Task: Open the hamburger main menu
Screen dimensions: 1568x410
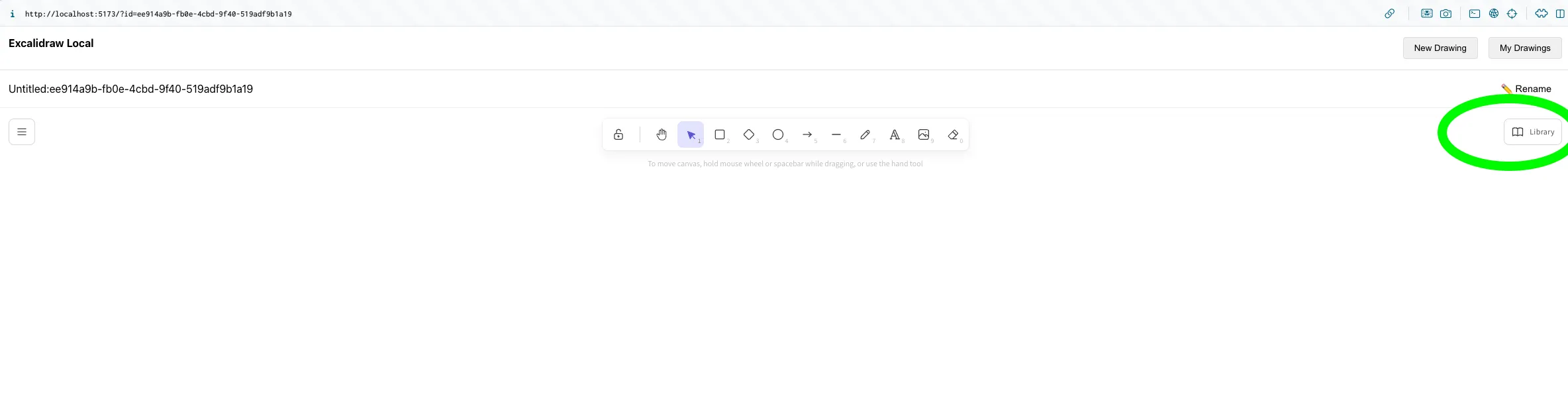Action: pos(22,132)
